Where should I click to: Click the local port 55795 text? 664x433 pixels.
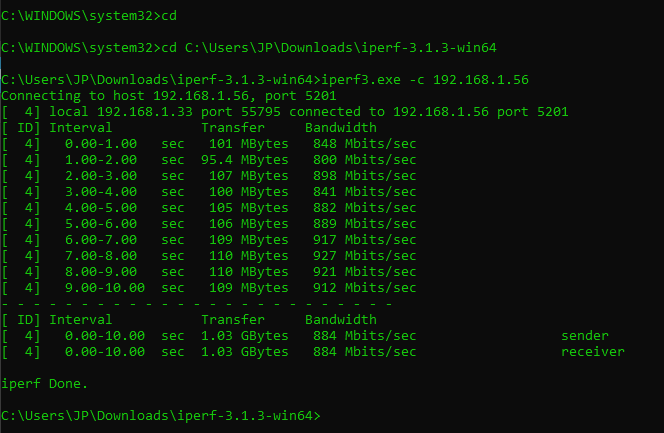[240, 112]
